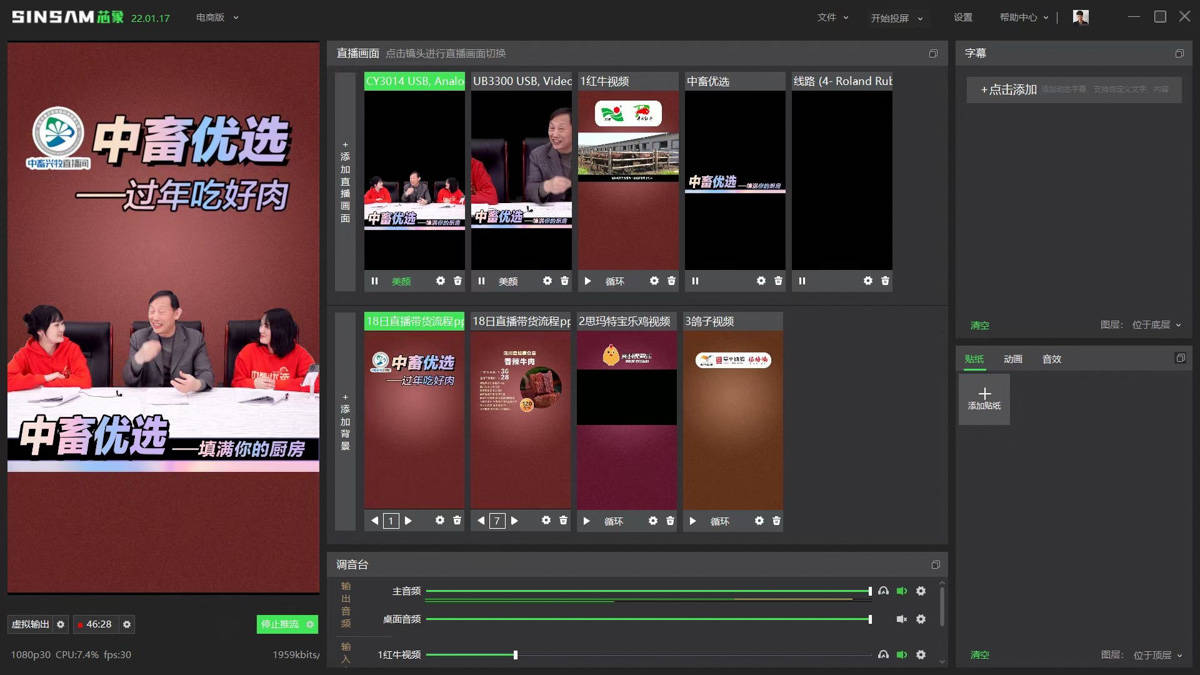
Task: Mute the 1红牛视频 audio speaker
Action: [x=902, y=655]
